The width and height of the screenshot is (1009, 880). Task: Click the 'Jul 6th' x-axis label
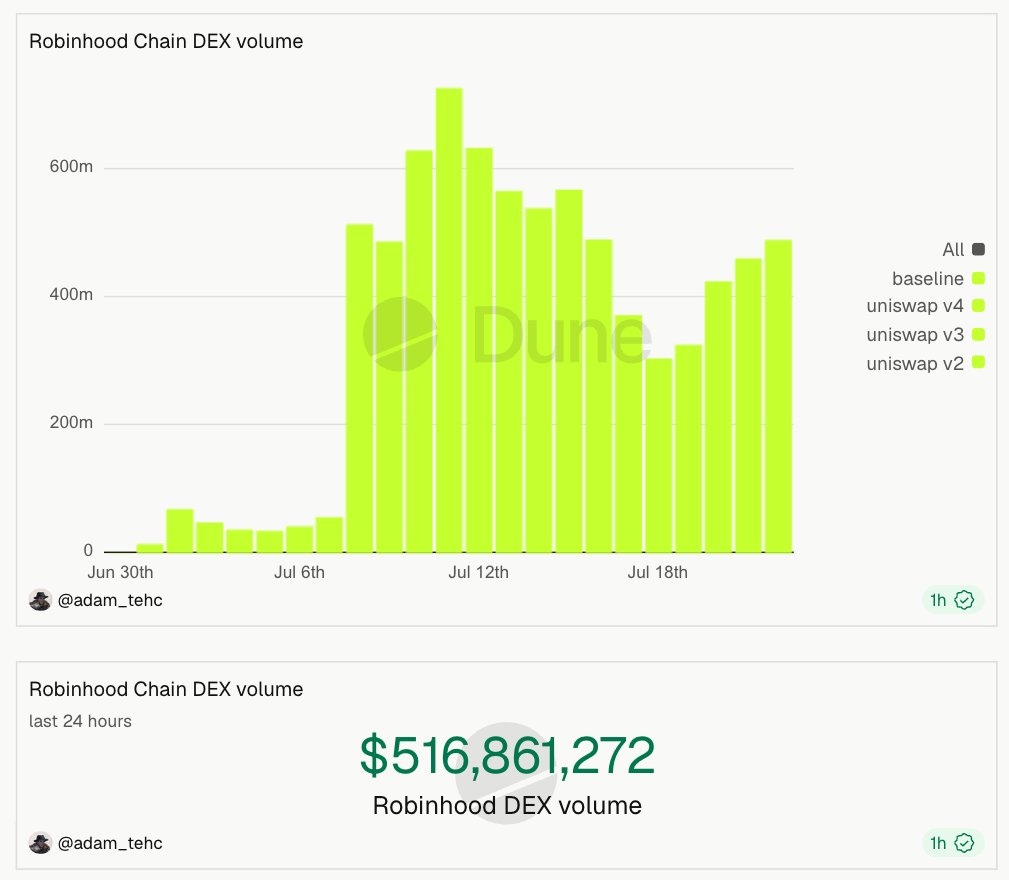[299, 572]
